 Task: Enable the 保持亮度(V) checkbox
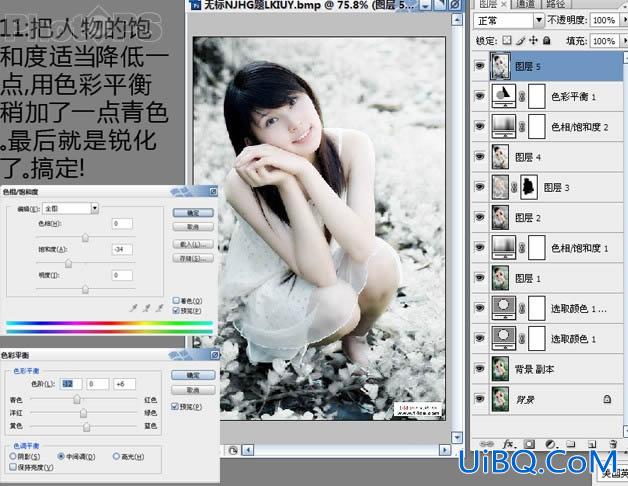coord(13,467)
